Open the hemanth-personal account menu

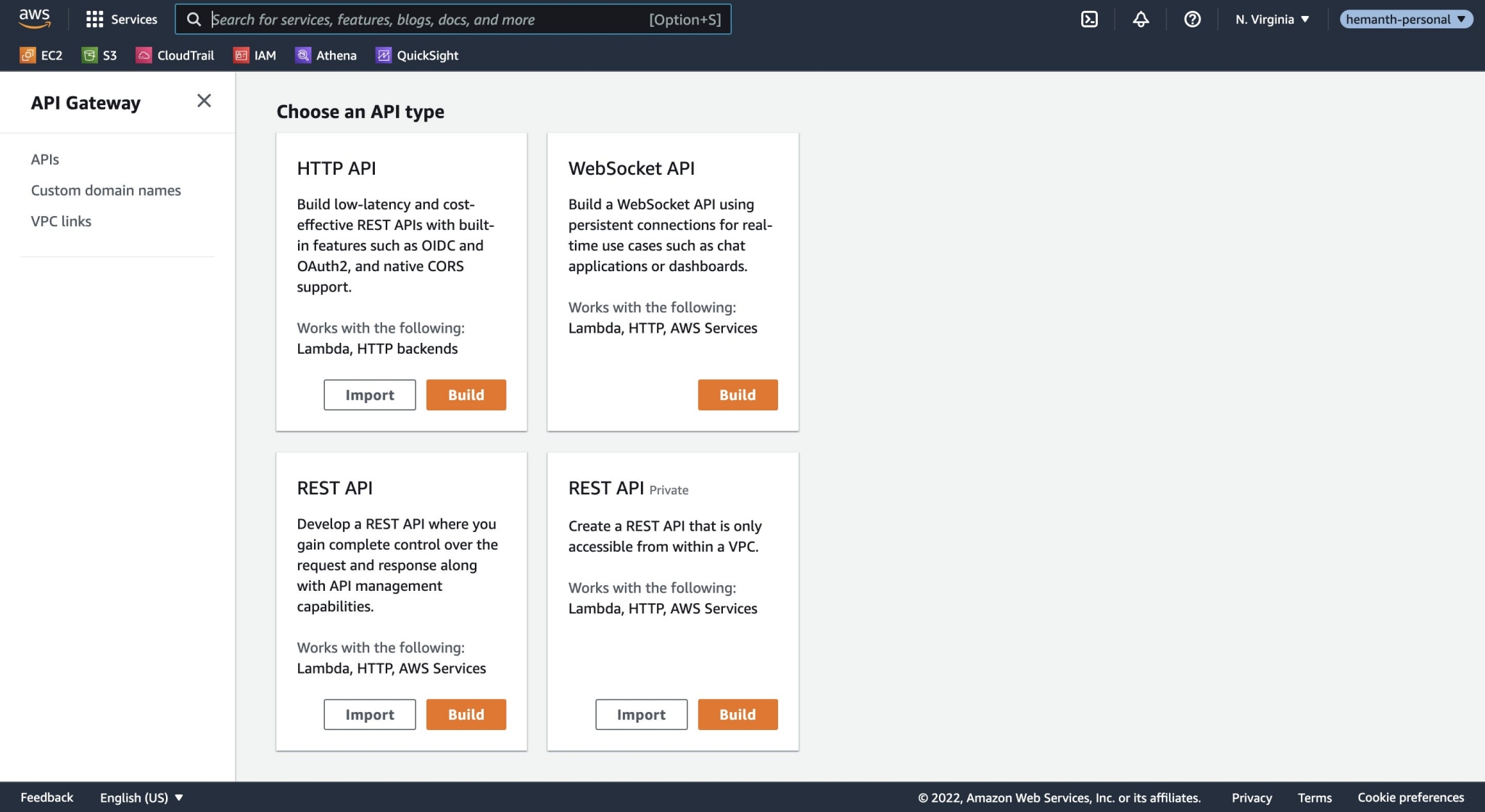1405,19
